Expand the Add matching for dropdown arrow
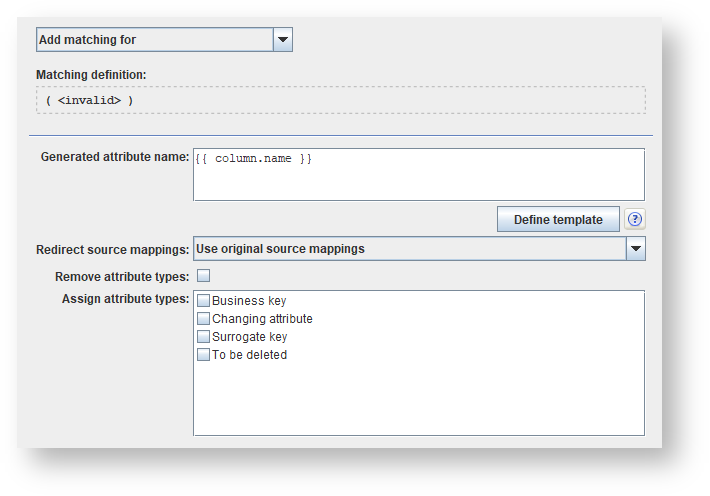Image resolution: width=710 pixels, height=496 pixels. tap(282, 40)
